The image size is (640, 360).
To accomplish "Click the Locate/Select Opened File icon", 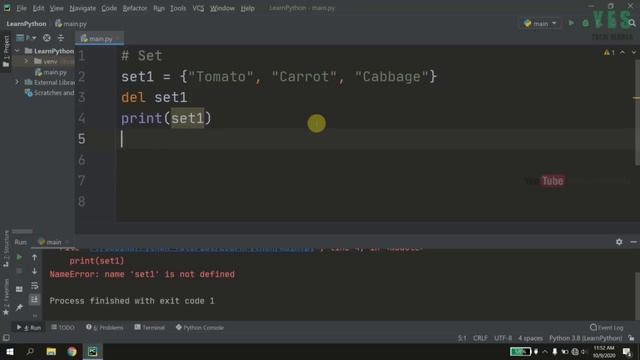I will tap(47, 38).
